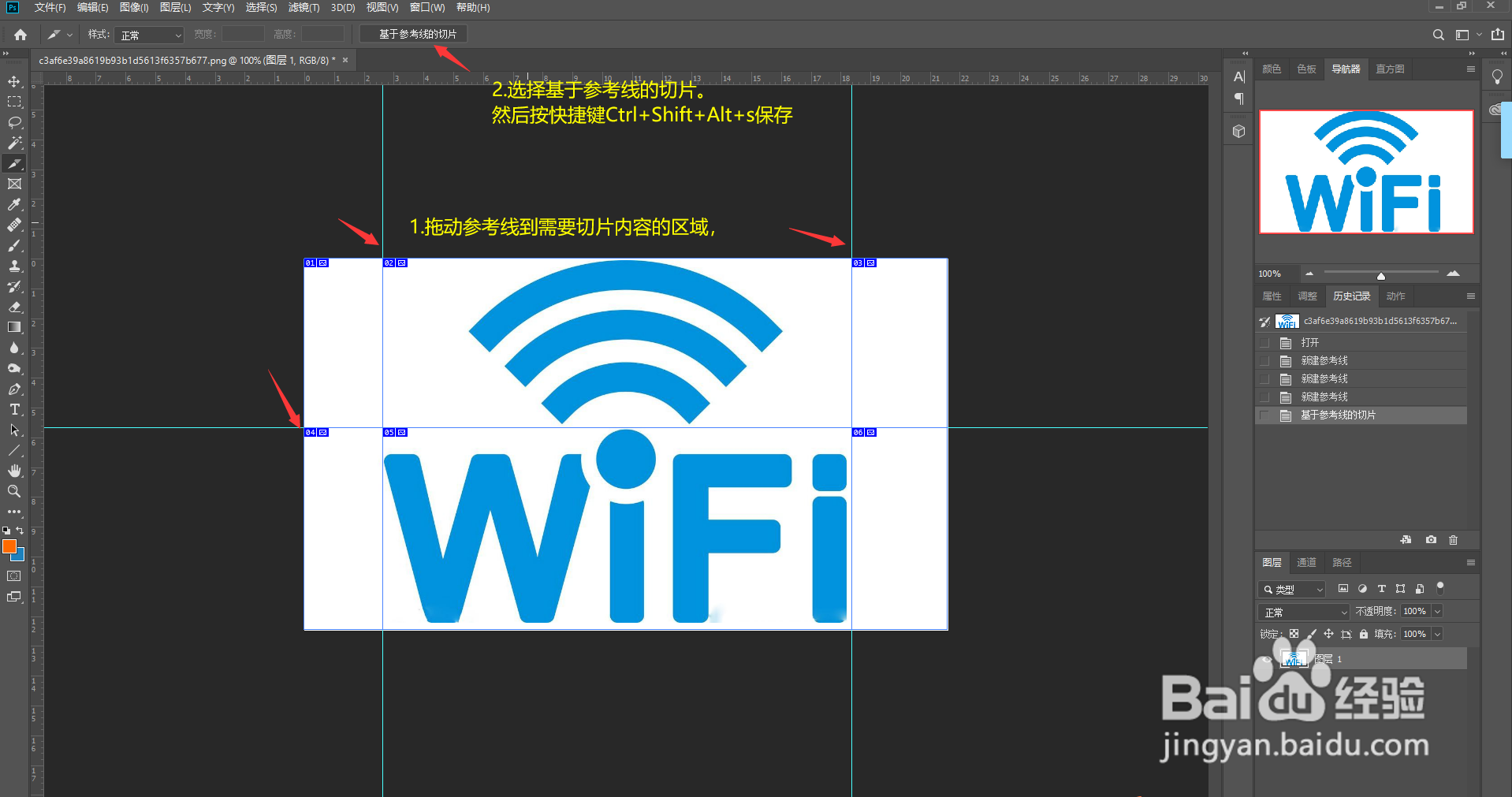Viewport: 1512px width, 797px height.
Task: Toggle the layer filter on/off switch
Action: click(1440, 587)
